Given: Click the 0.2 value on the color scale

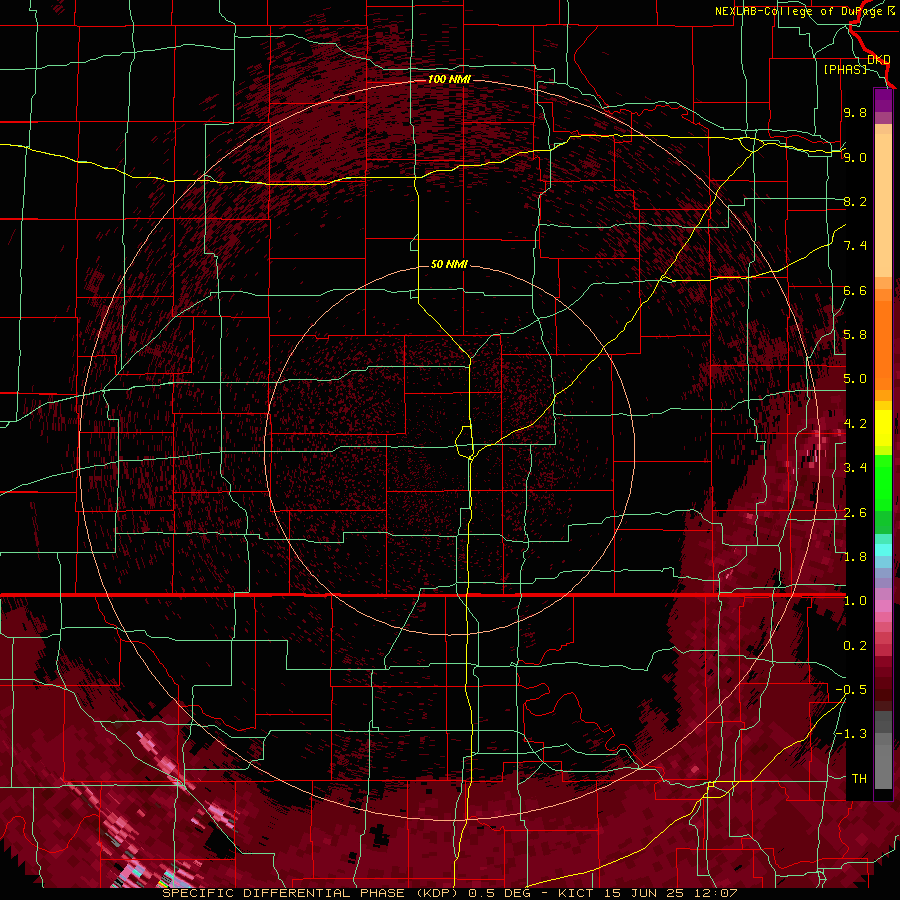Looking at the screenshot, I should point(855,646).
